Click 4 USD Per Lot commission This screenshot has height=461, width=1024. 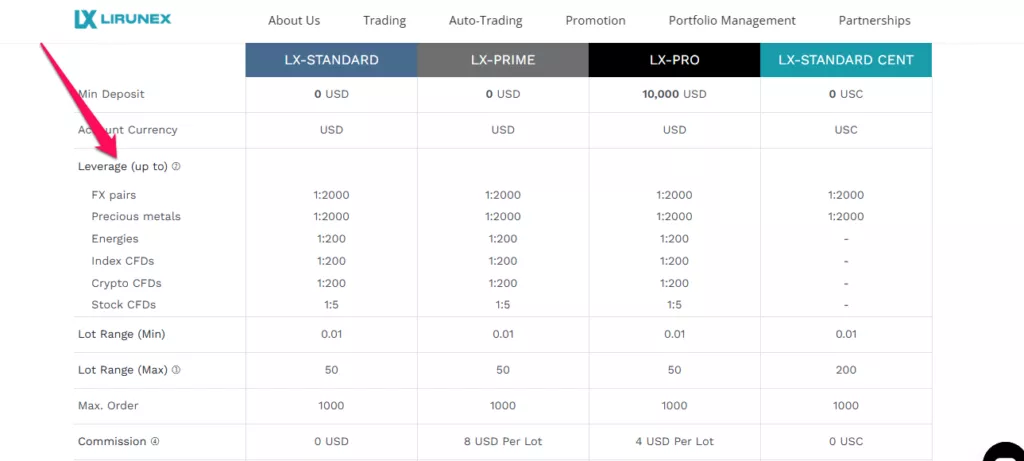pos(675,441)
